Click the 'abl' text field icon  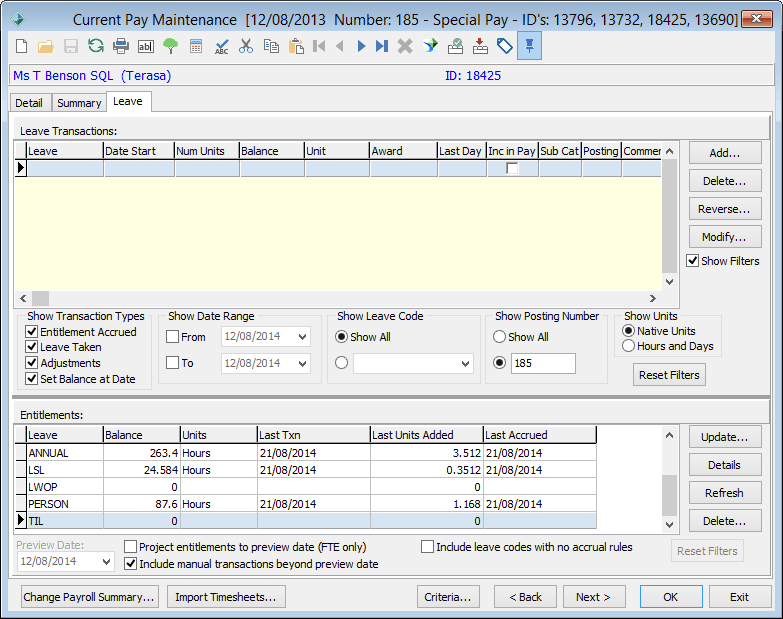145,46
